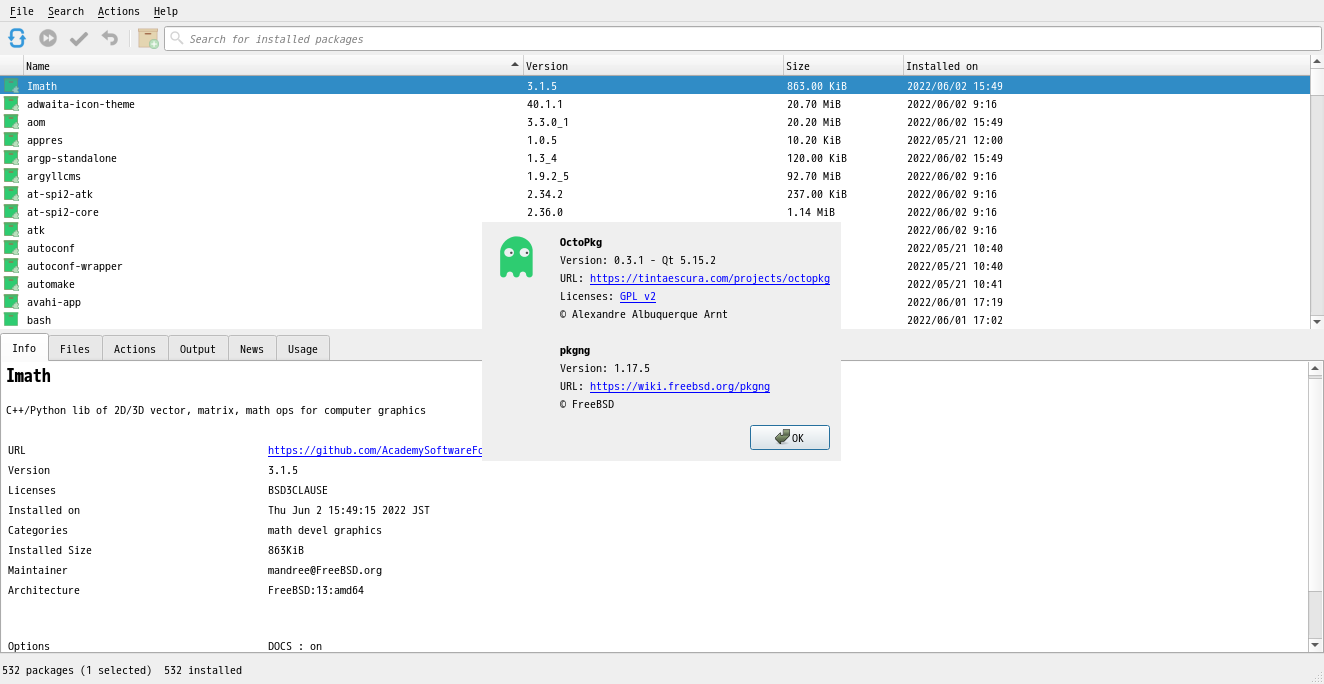This screenshot has height=684, width=1324.
Task: Click the package icon next to appres
Action: pos(11,140)
